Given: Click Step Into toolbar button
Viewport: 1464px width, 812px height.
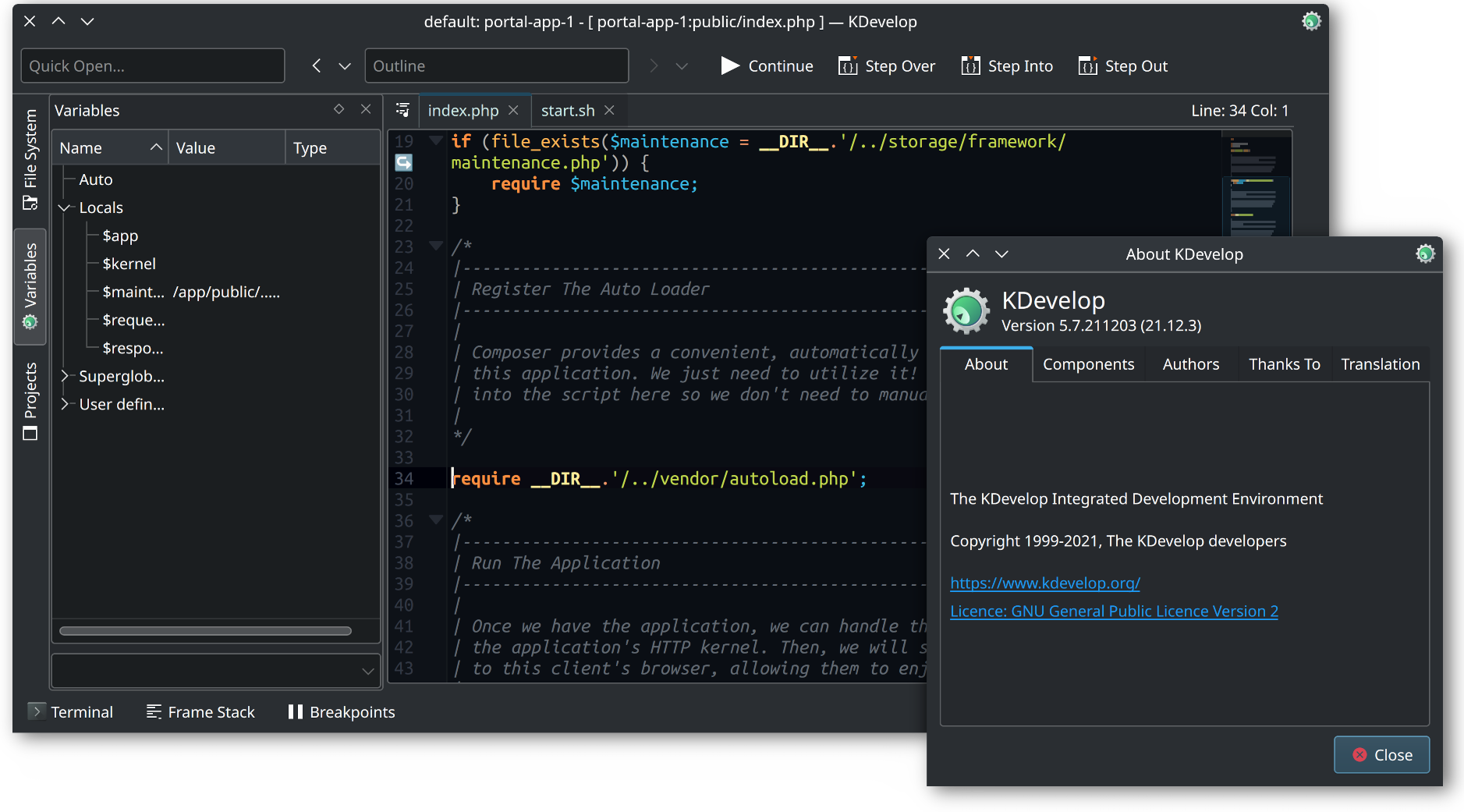Looking at the screenshot, I should pos(1007,66).
